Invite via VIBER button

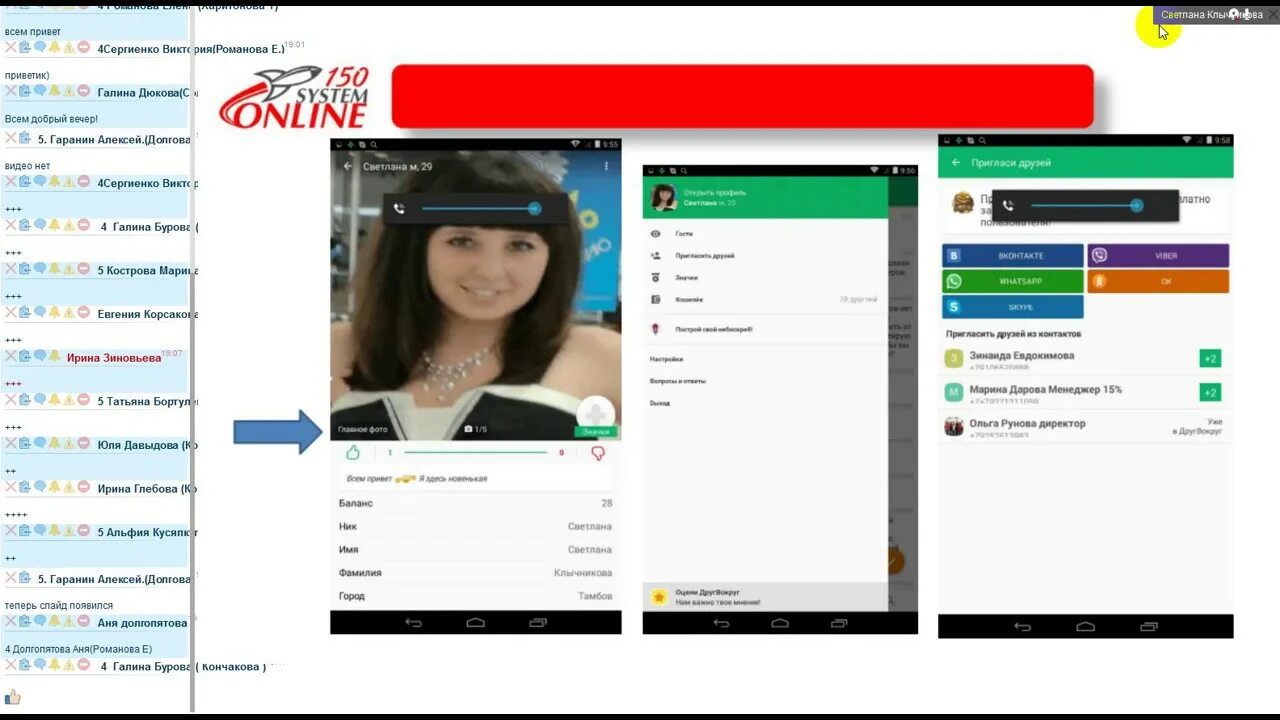[1158, 256]
